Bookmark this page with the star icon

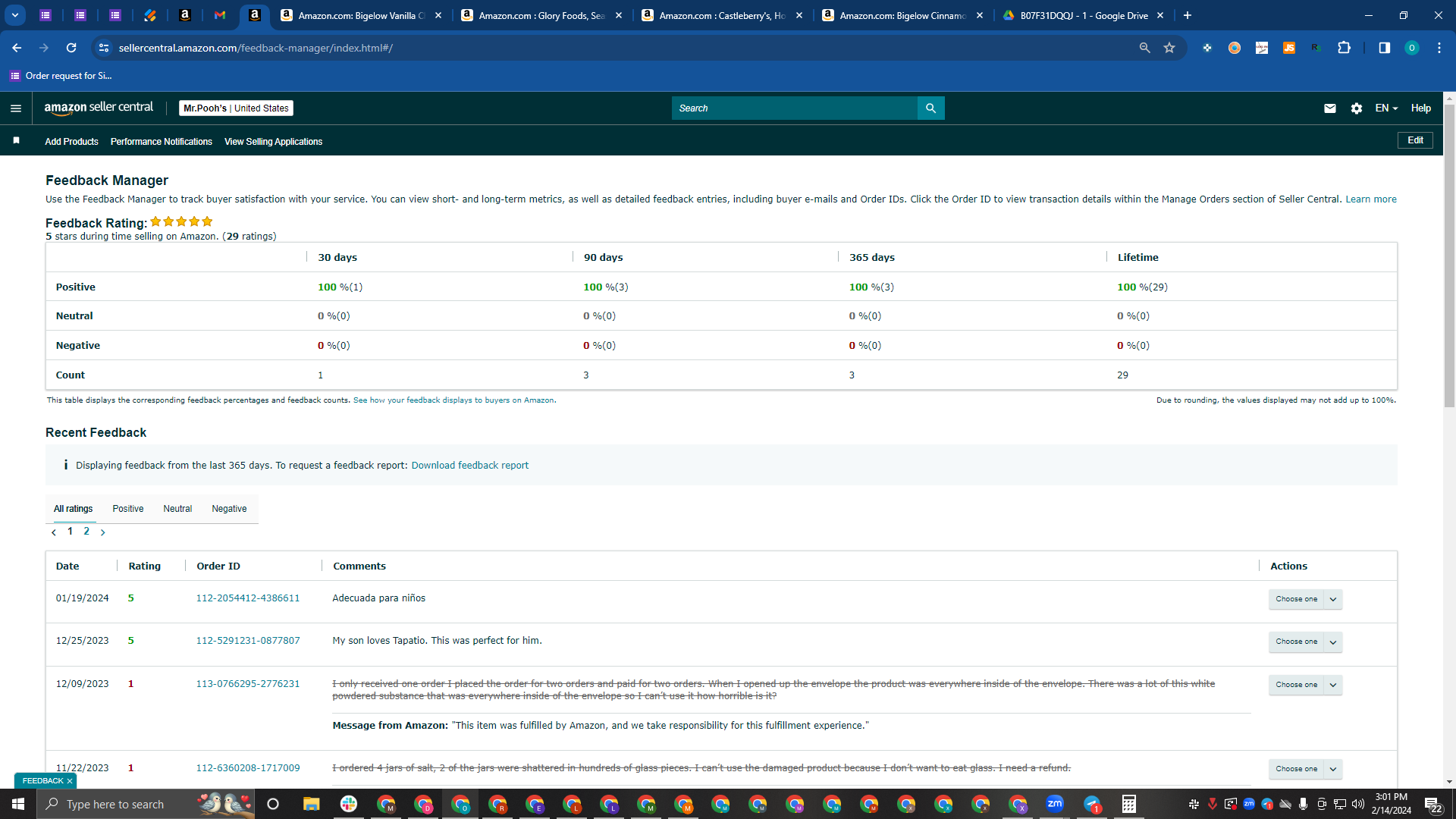(x=1169, y=48)
